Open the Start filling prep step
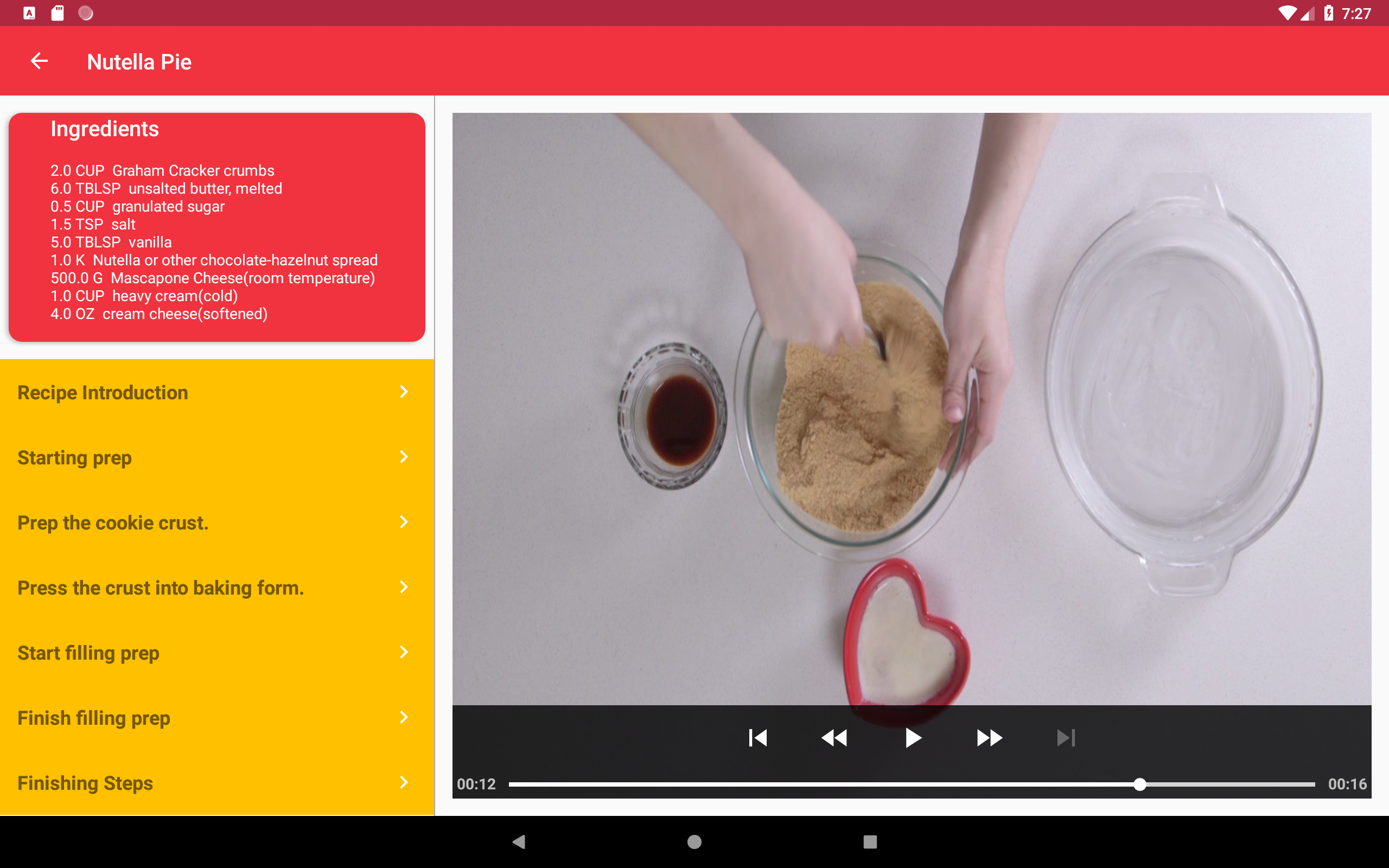The image size is (1389, 868). 88,653
